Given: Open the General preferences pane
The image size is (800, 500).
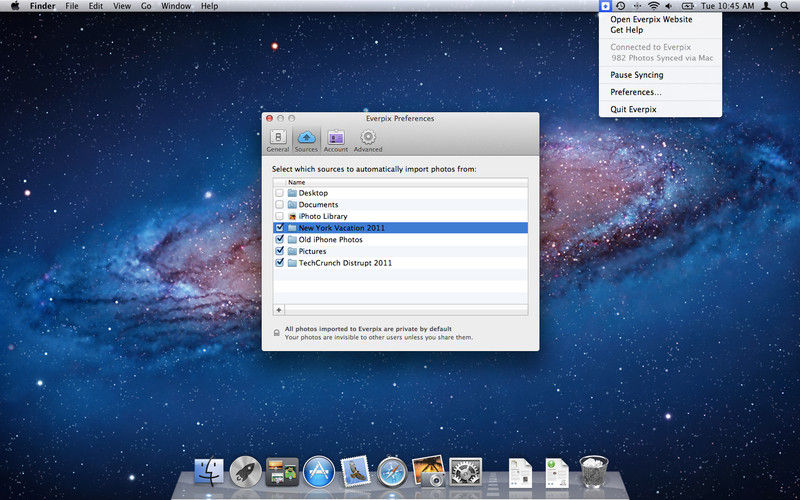Looking at the screenshot, I should coord(278,141).
